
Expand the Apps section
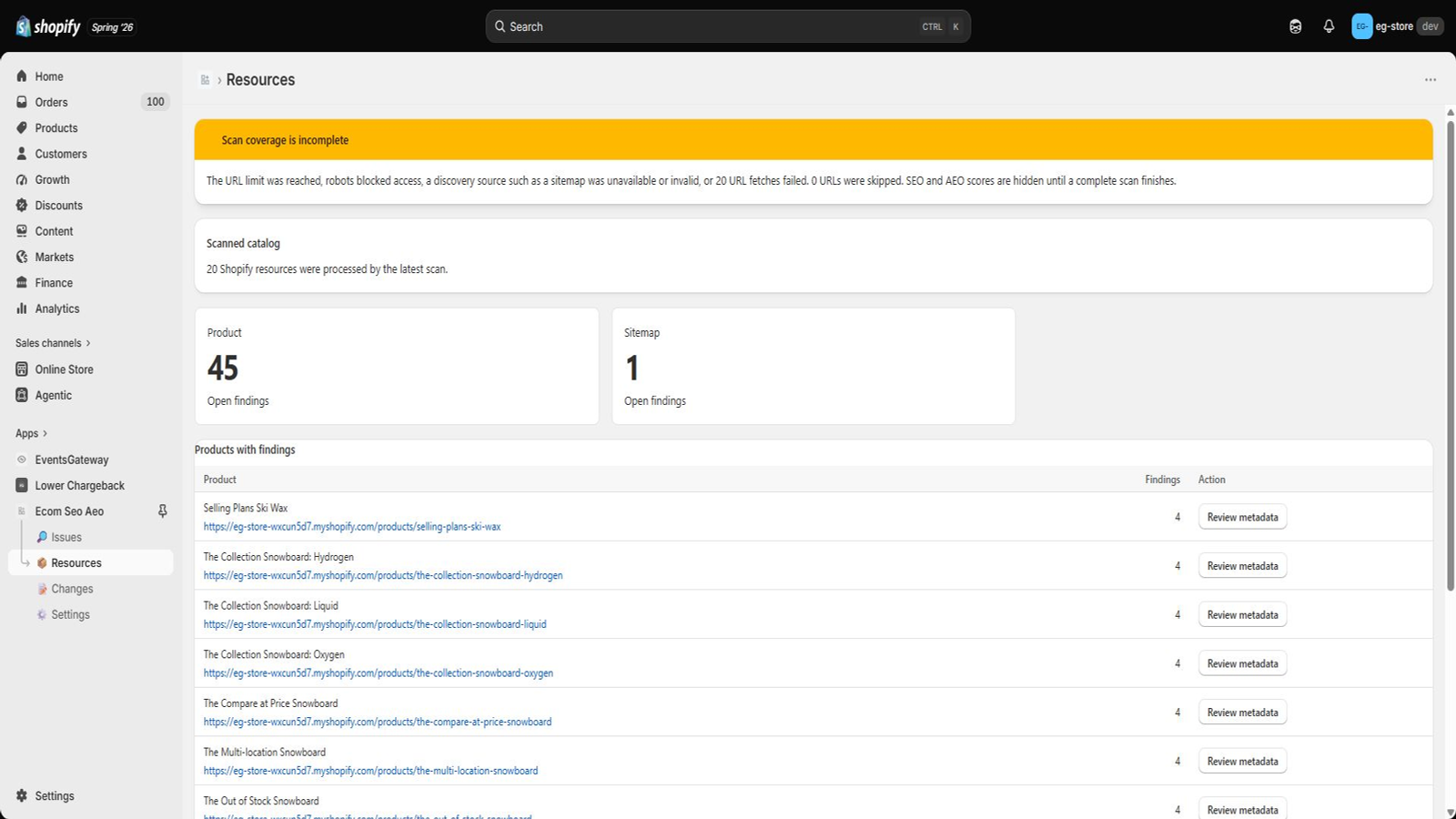32,433
